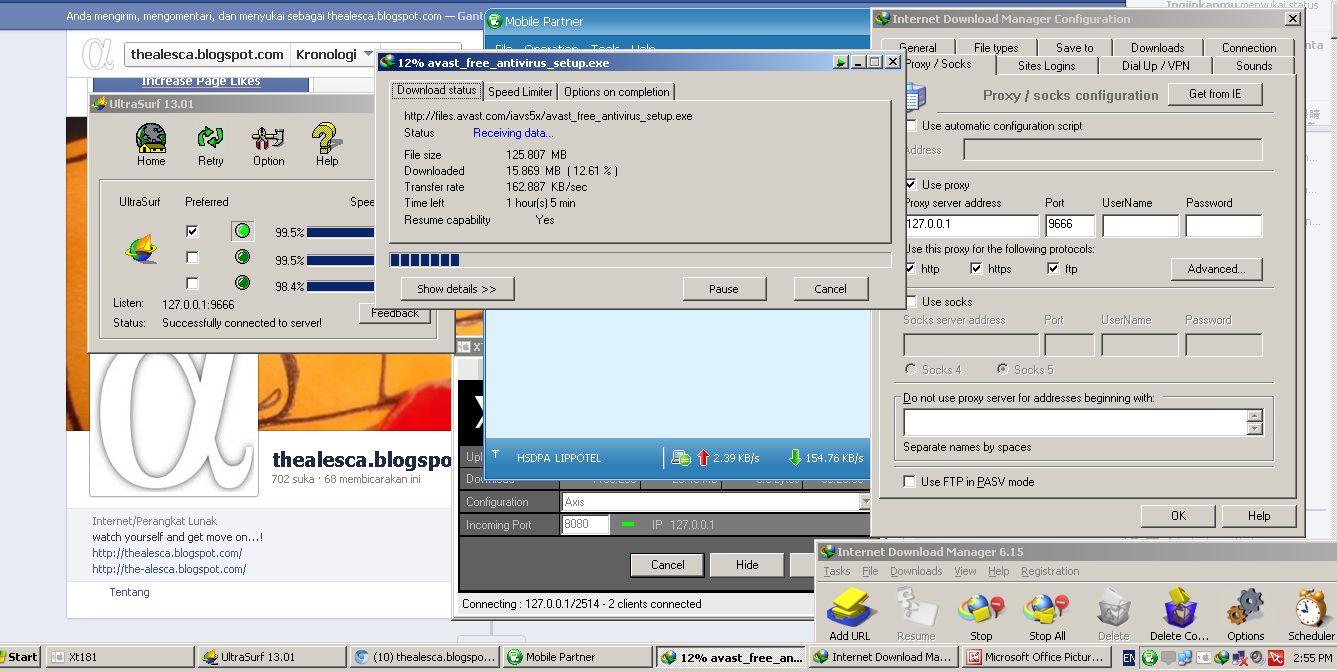Click UltraSurf Feedback button
This screenshot has height=672, width=1337.
coord(395,313)
